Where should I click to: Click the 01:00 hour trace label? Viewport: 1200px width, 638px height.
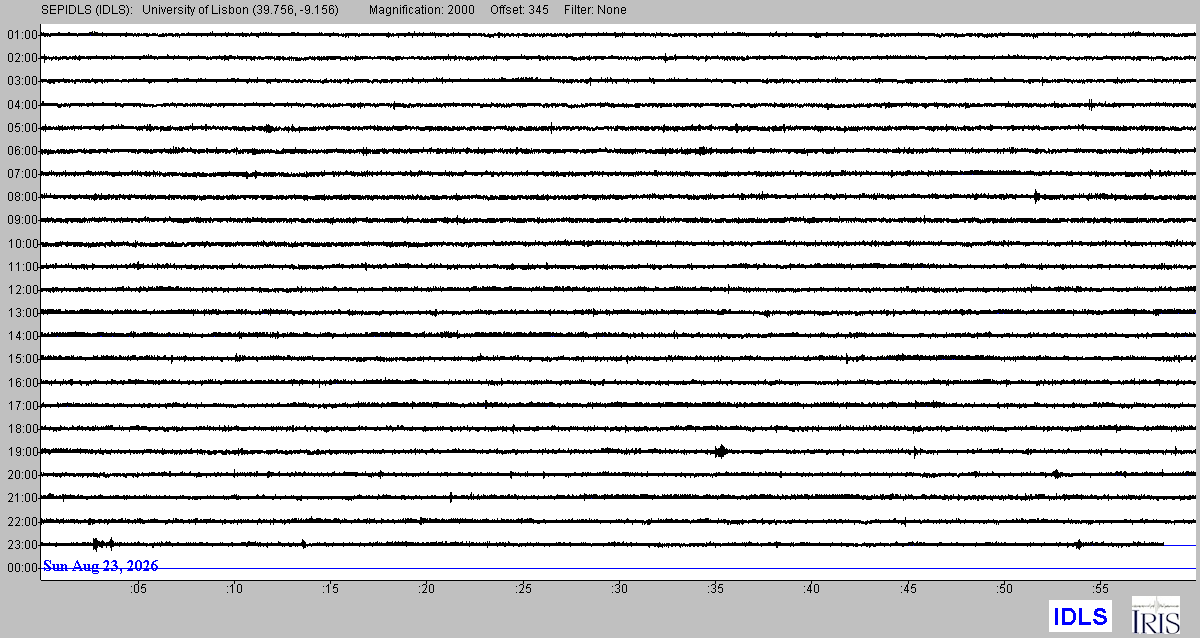(x=22, y=35)
